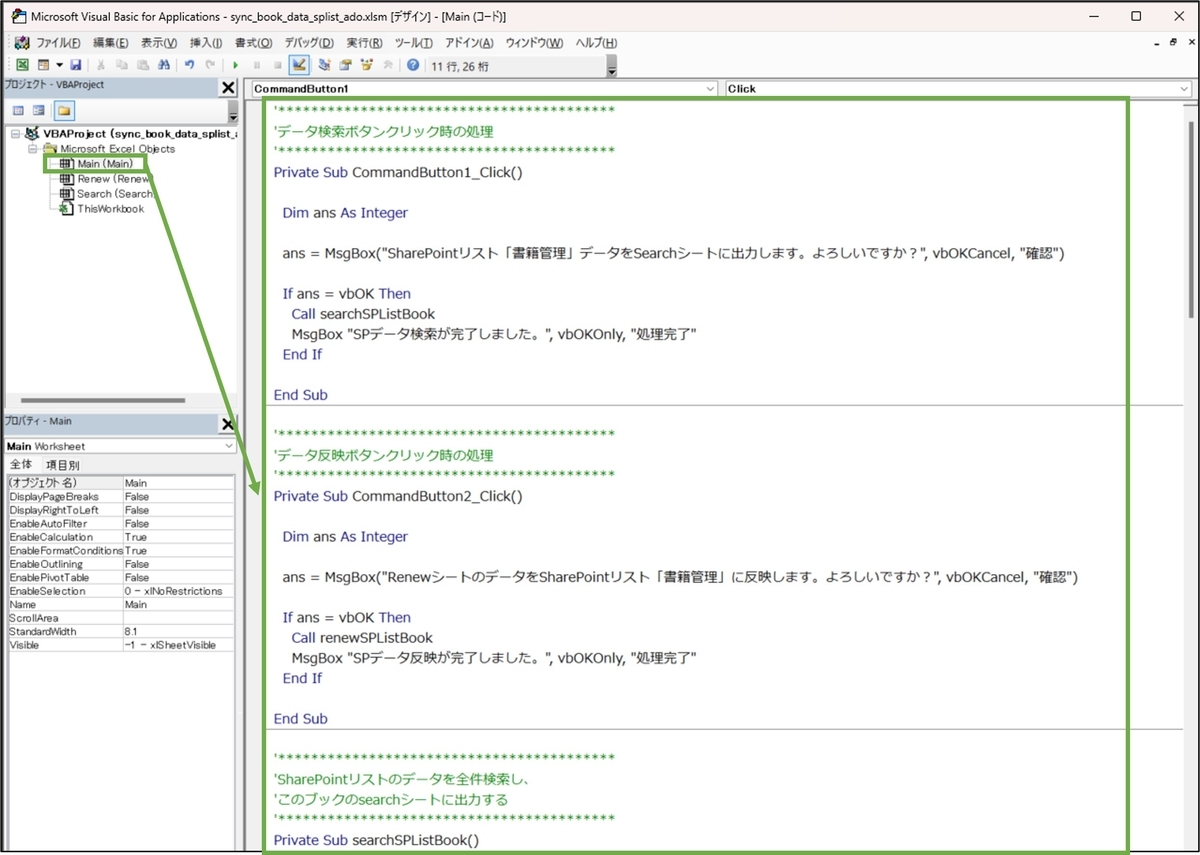Click the Break pause icon

point(257,65)
